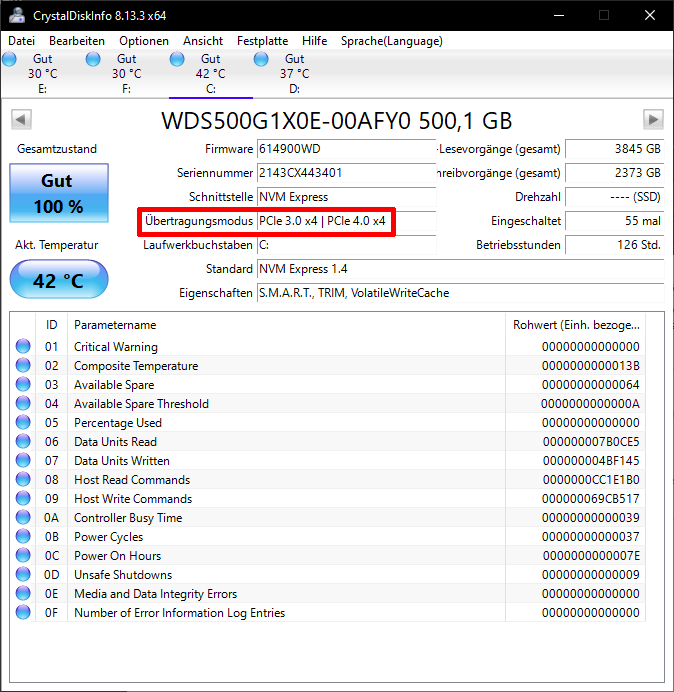
Task: Click status orb for Media and Data Integrity Errors
Action: [23, 593]
